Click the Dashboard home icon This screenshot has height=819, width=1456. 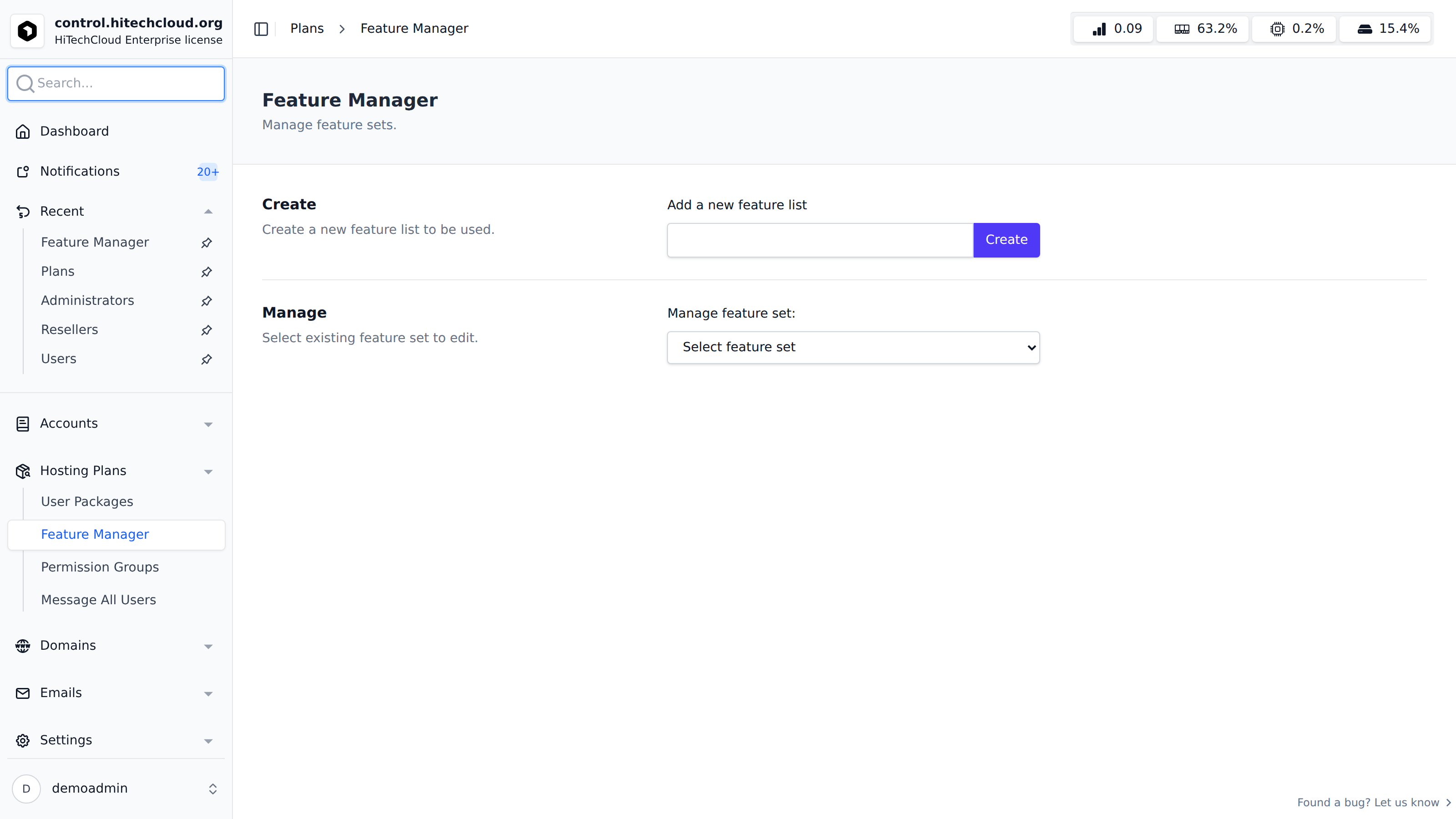[23, 131]
